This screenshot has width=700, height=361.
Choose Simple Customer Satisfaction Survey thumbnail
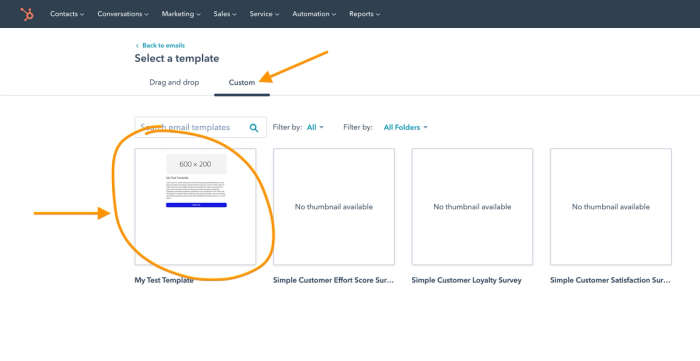tap(611, 207)
